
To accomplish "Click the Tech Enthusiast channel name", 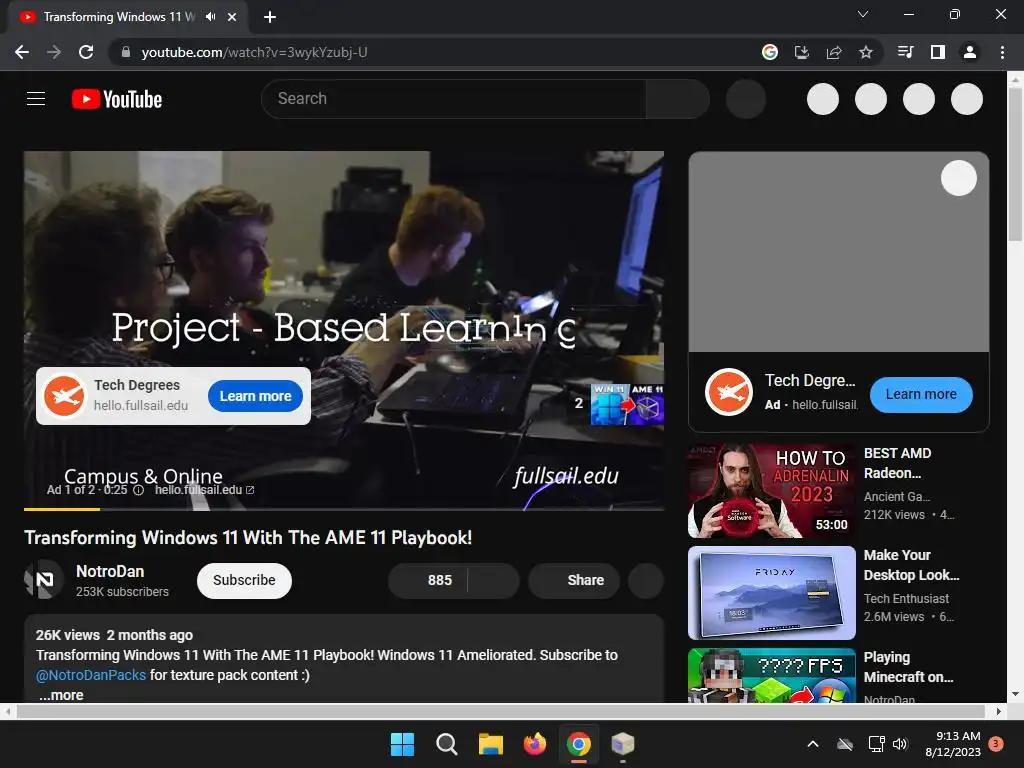I will [906, 599].
